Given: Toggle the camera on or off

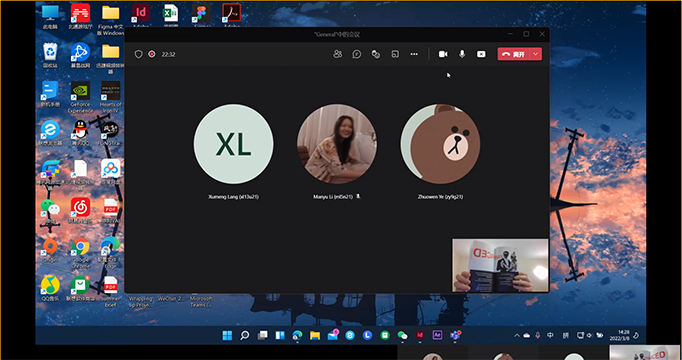Looking at the screenshot, I should 443,54.
